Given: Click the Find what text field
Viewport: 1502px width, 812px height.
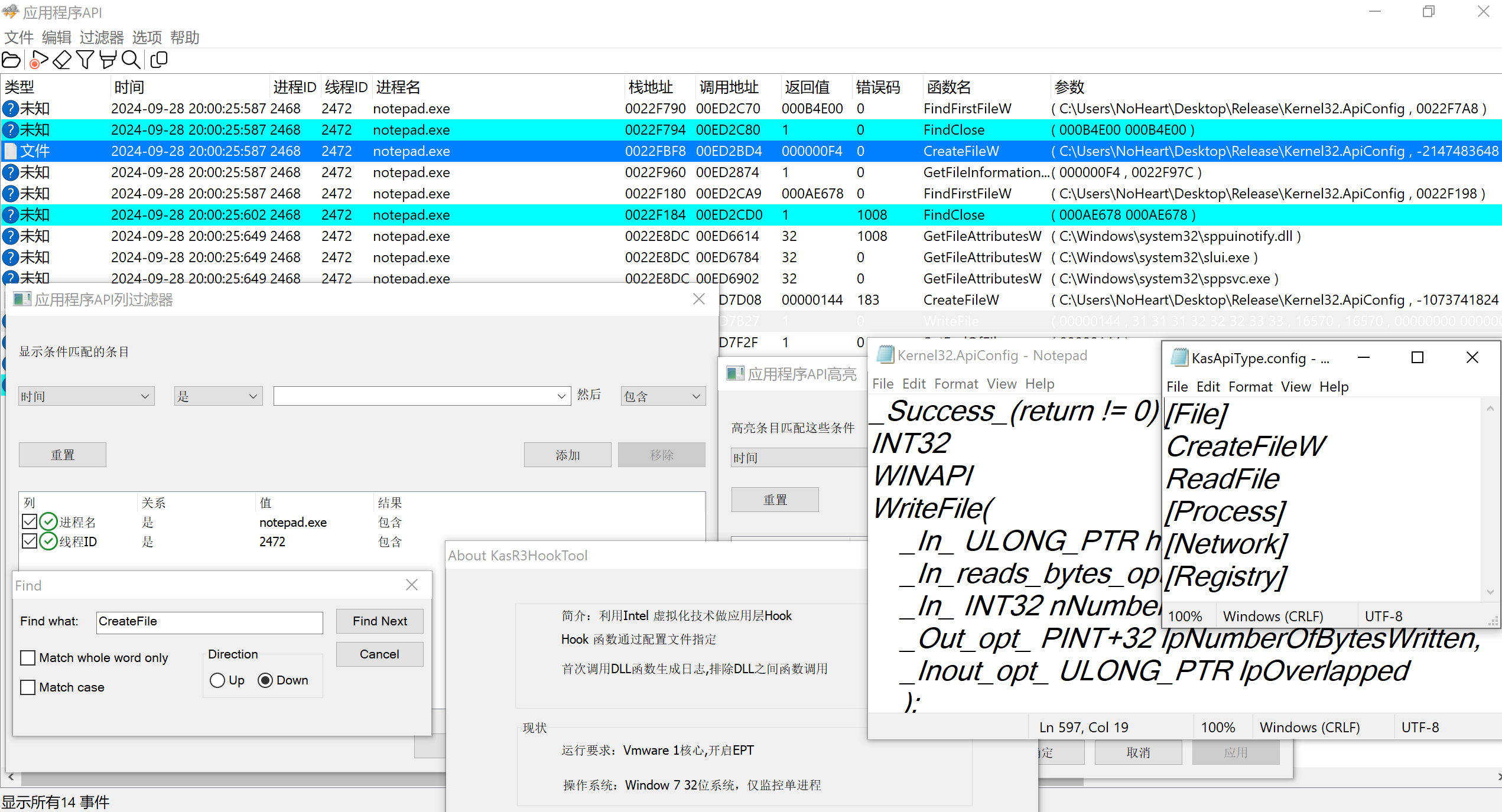Looking at the screenshot, I should [209, 622].
